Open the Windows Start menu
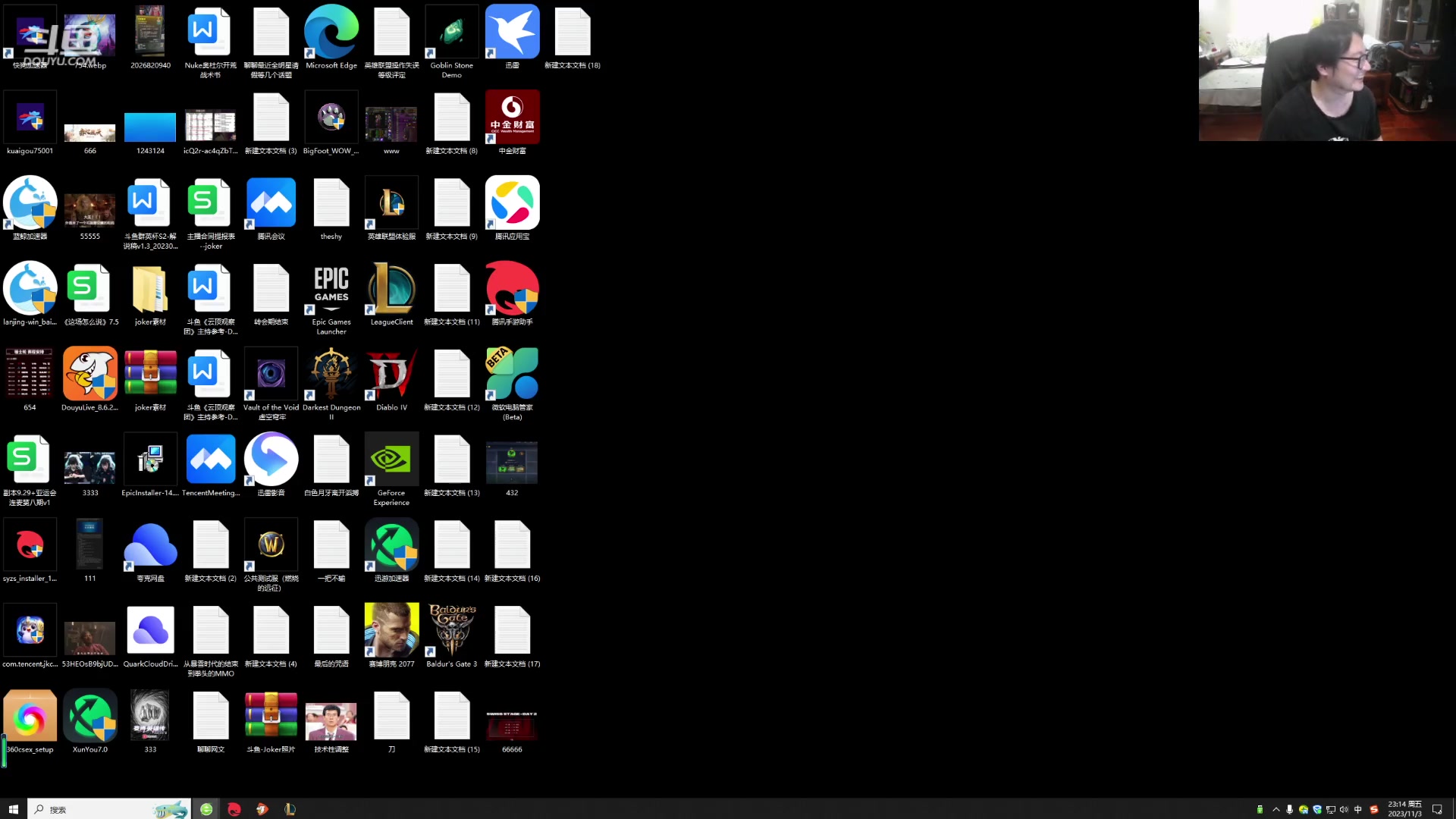Image resolution: width=1456 pixels, height=819 pixels. 13,809
